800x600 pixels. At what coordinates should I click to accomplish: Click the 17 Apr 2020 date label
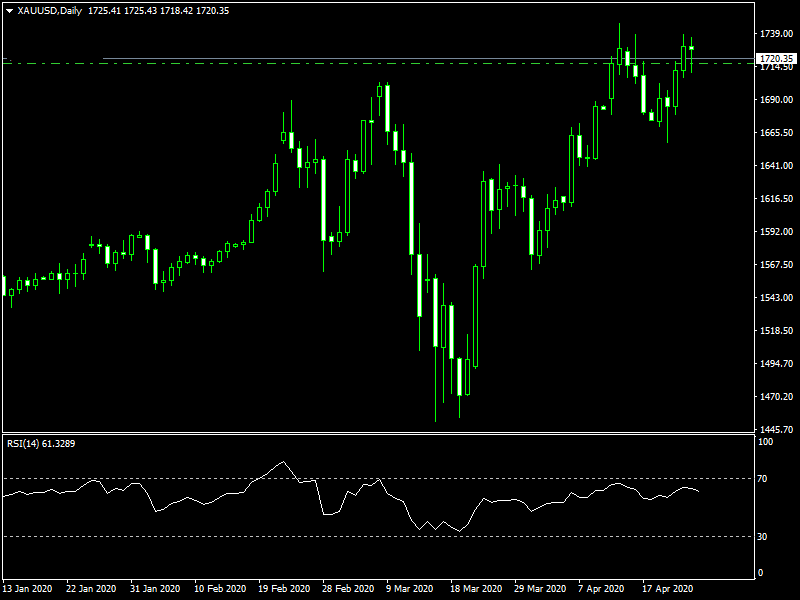click(667, 589)
